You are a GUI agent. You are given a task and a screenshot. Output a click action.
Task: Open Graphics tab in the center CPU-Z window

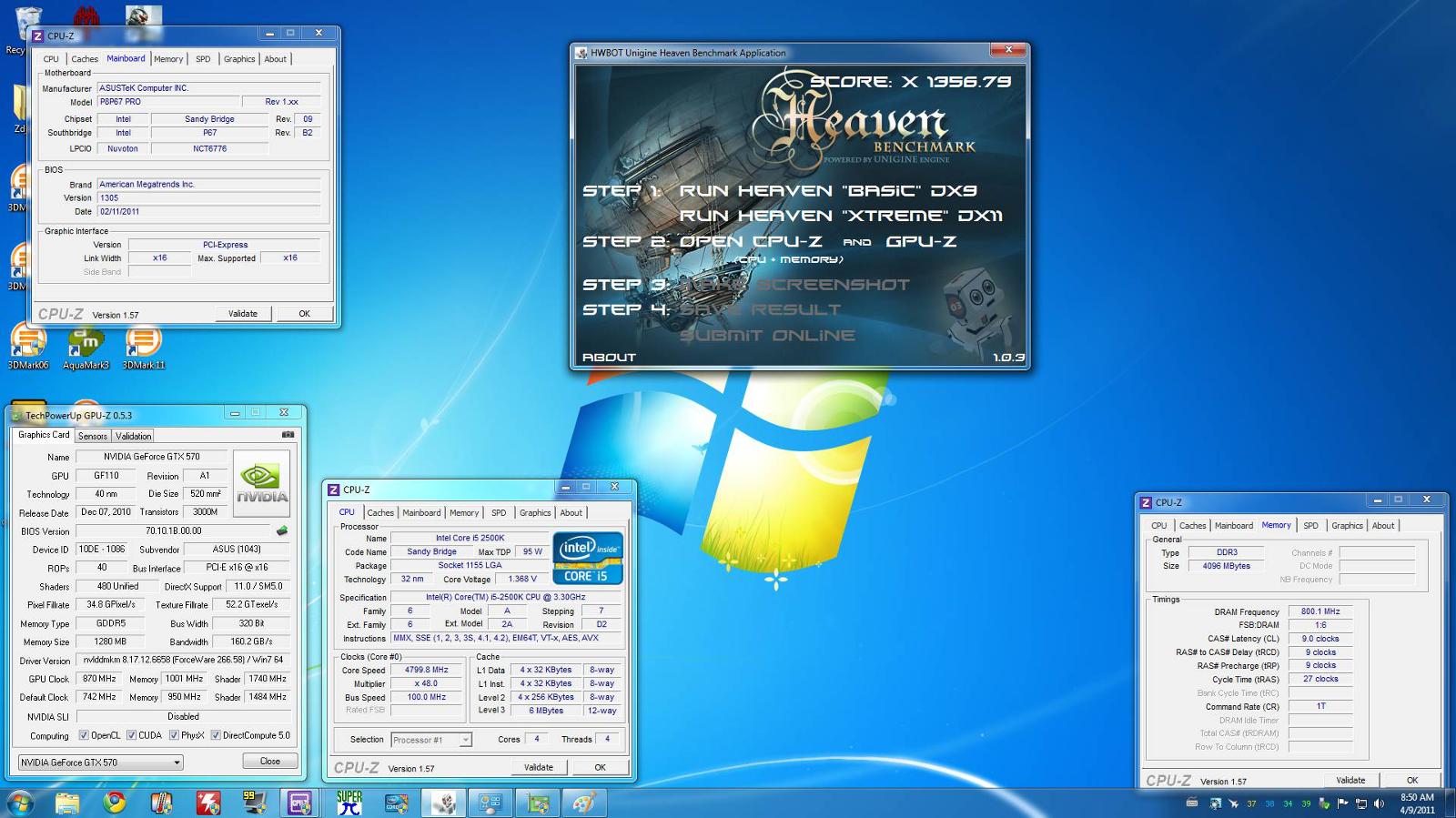click(x=534, y=513)
